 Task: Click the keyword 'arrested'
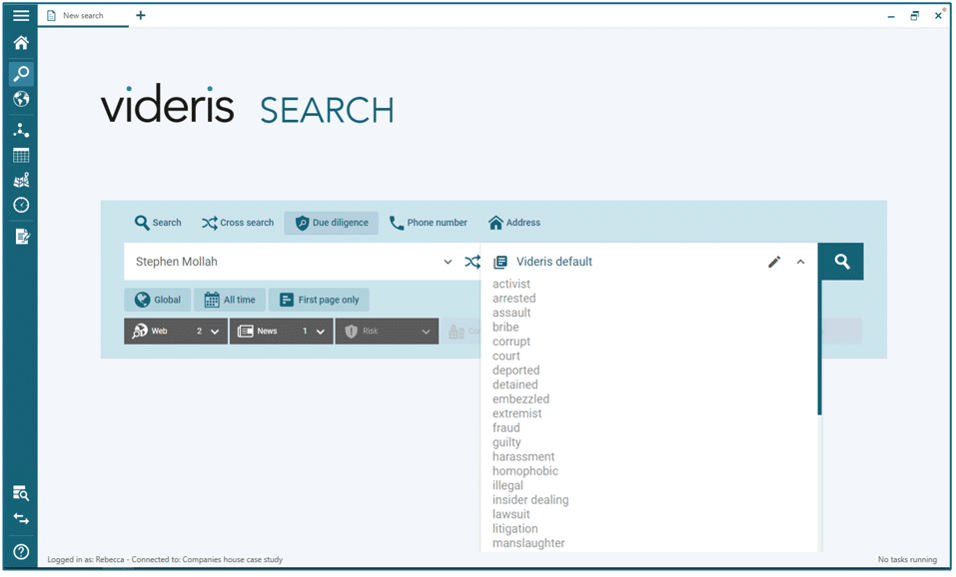point(514,298)
